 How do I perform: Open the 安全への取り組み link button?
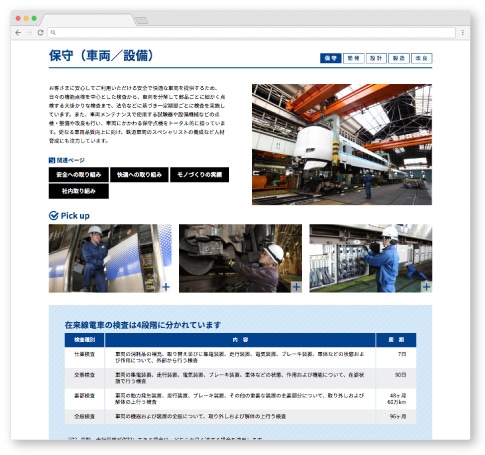[x=79, y=175]
